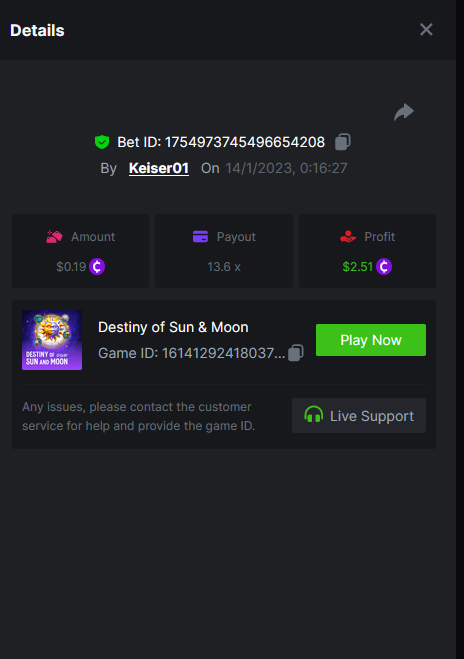464x659 pixels.
Task: Select the Bet ID number text
Action: [x=245, y=142]
